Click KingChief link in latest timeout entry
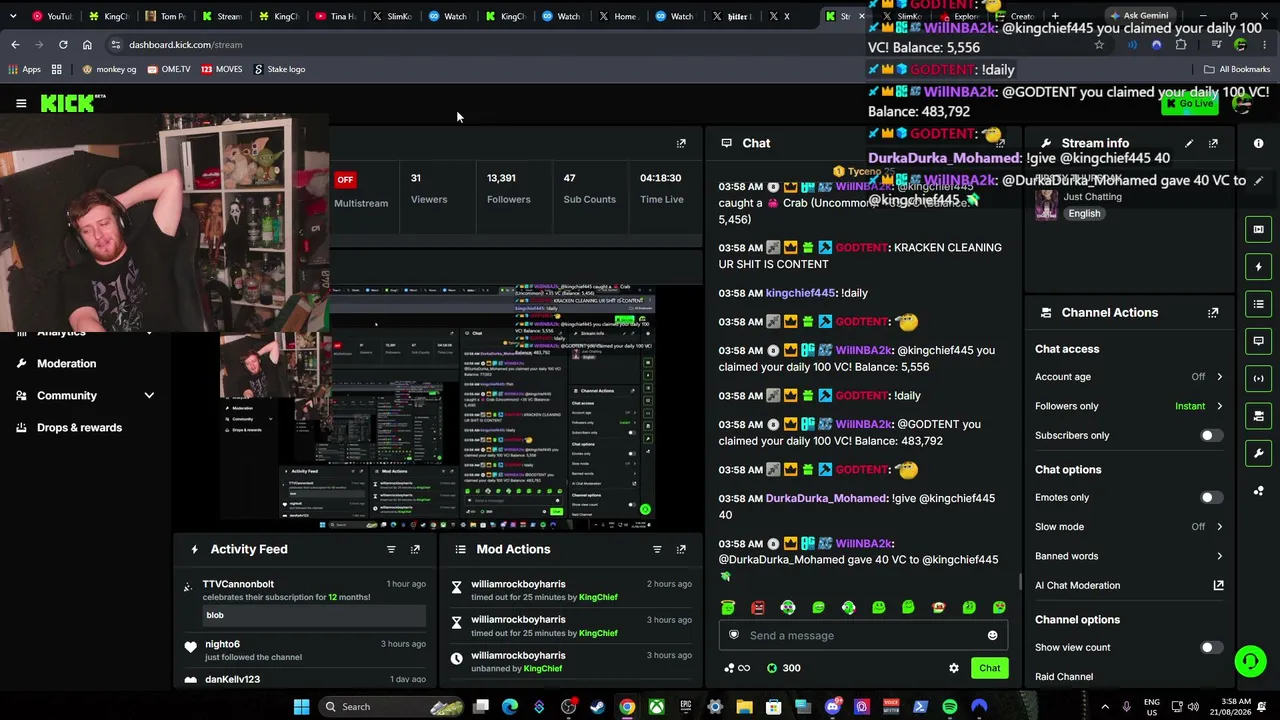 tap(598, 597)
